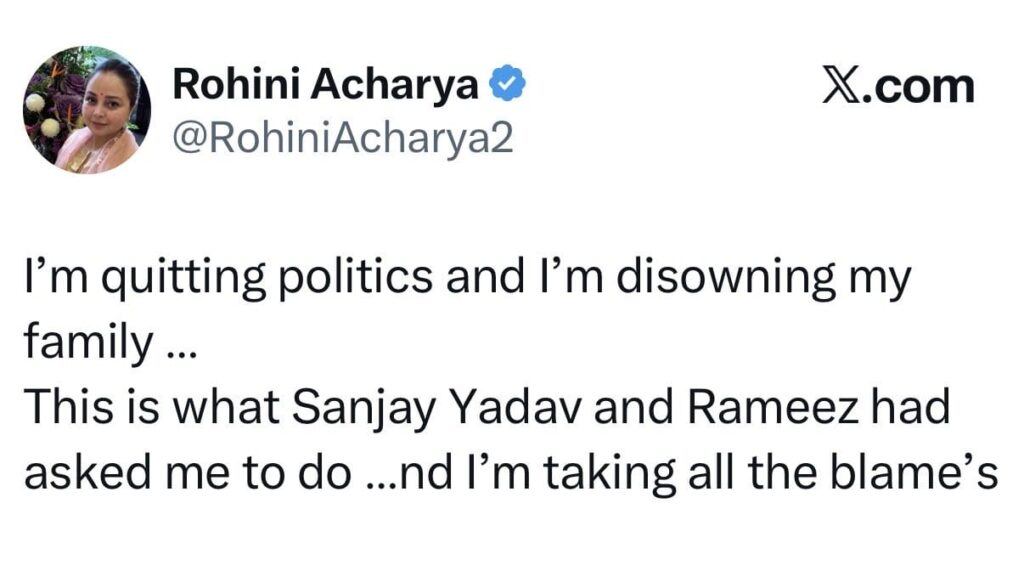Open the @RohiniAcharya2 handle

tap(343, 138)
